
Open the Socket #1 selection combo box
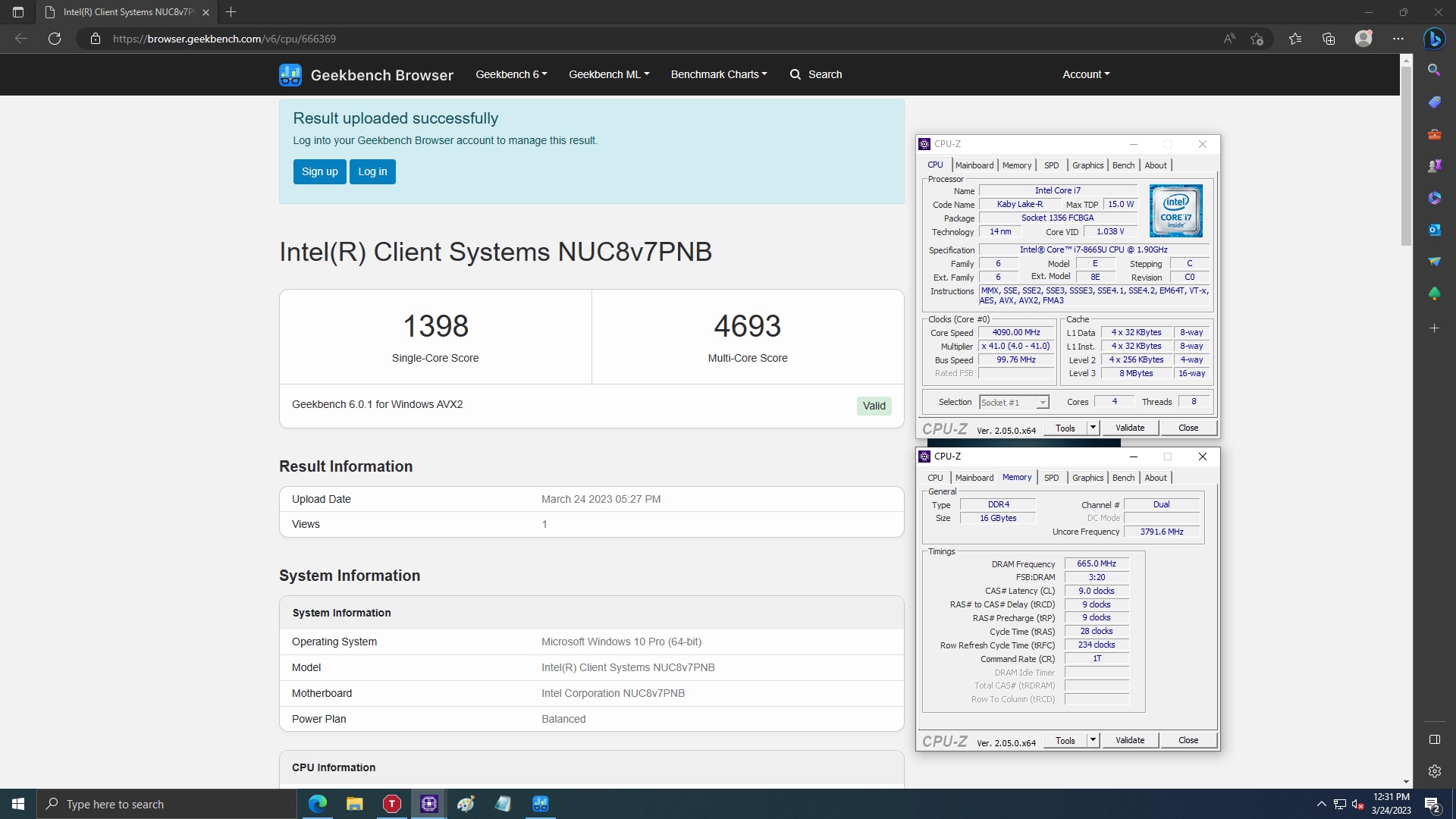pos(1014,403)
